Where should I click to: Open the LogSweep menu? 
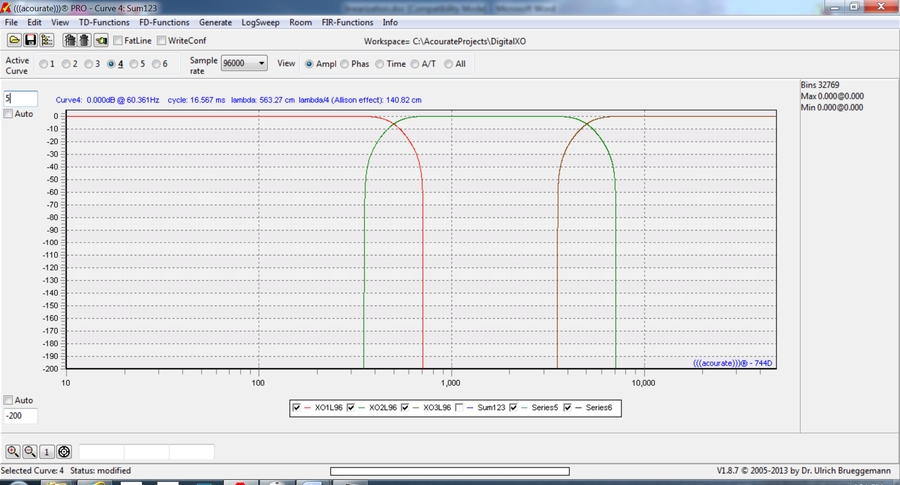tap(260, 22)
